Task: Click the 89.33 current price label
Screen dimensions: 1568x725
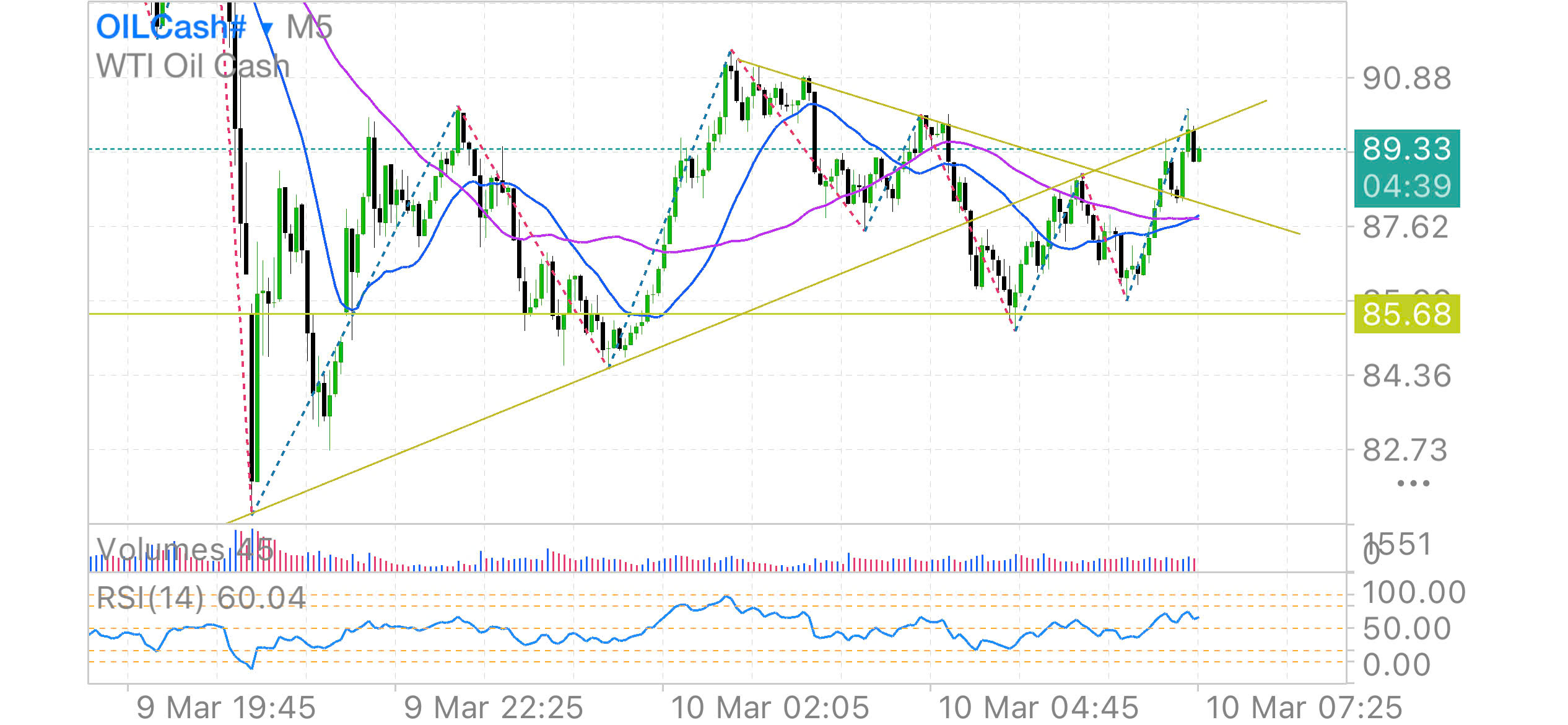Action: coord(1406,149)
